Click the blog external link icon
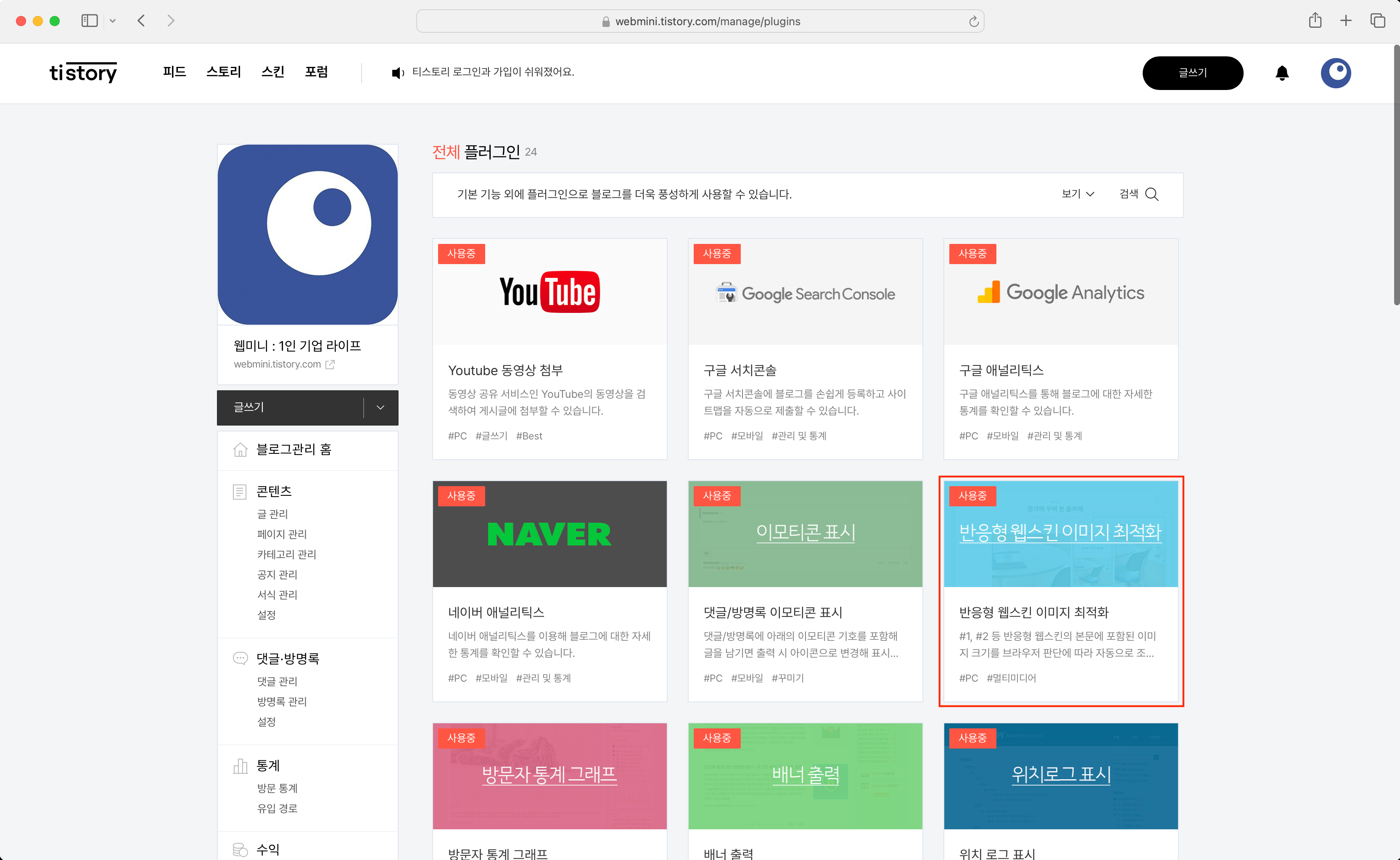 (x=330, y=365)
